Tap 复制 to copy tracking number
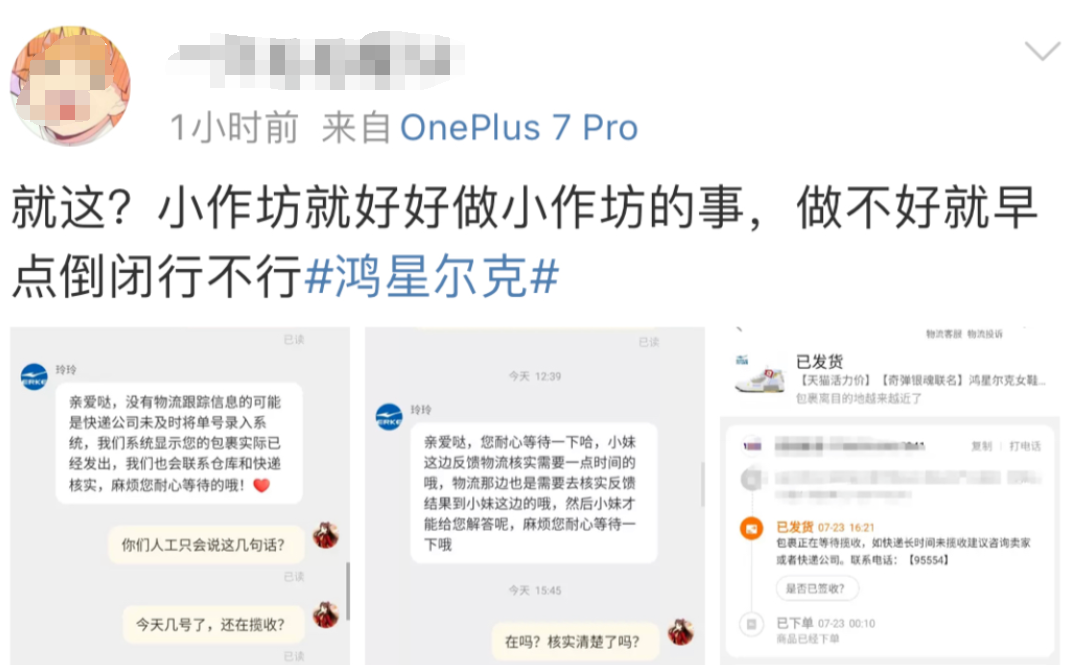The image size is (1071, 665). click(982, 446)
